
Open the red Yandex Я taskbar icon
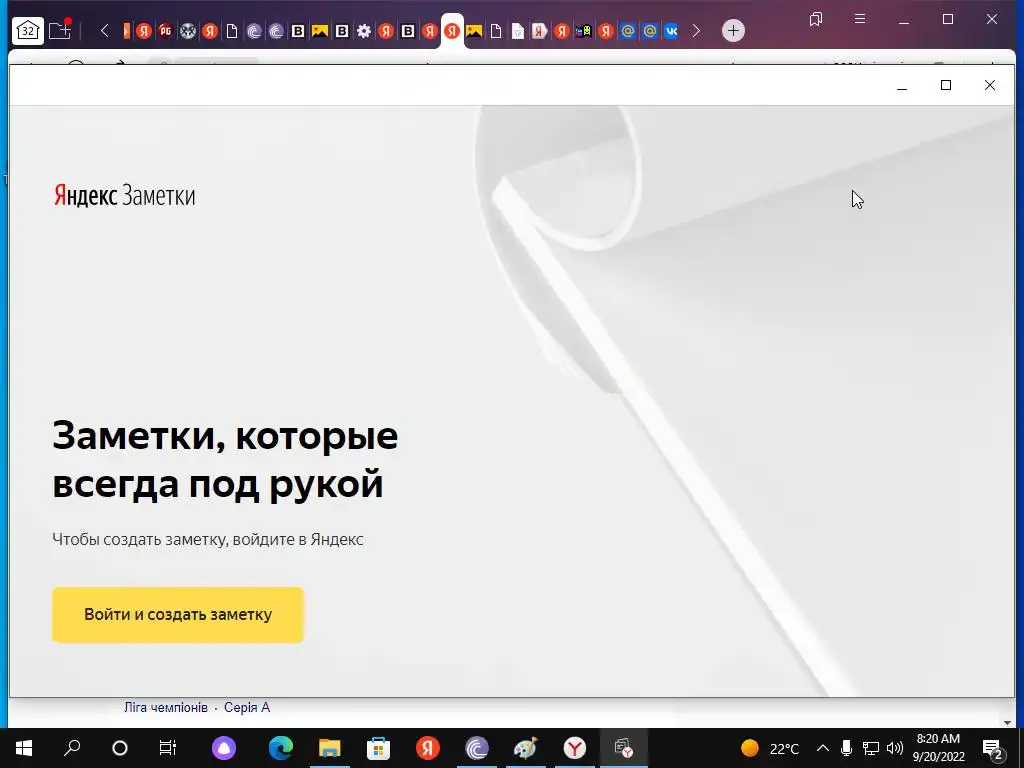click(428, 748)
